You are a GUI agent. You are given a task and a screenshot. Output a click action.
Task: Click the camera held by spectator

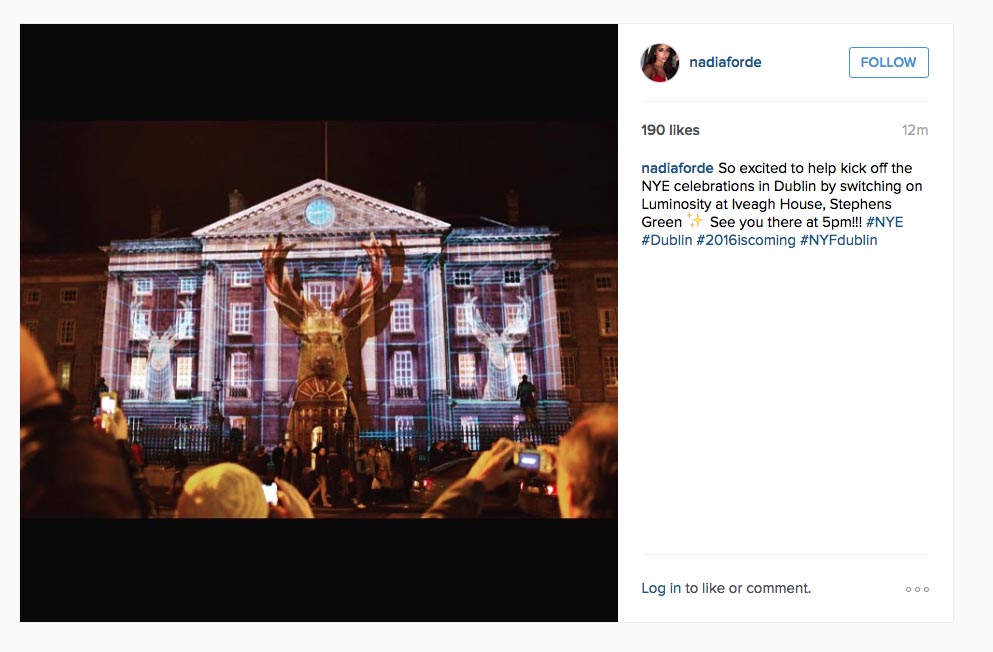[529, 460]
